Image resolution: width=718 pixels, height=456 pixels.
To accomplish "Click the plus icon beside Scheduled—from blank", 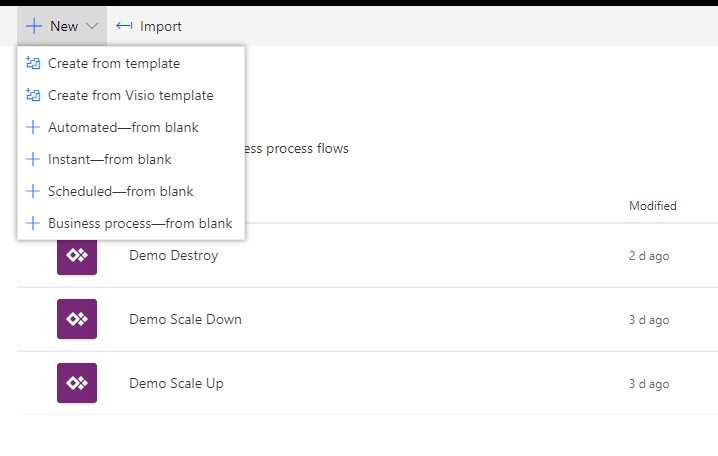I will click(x=33, y=191).
